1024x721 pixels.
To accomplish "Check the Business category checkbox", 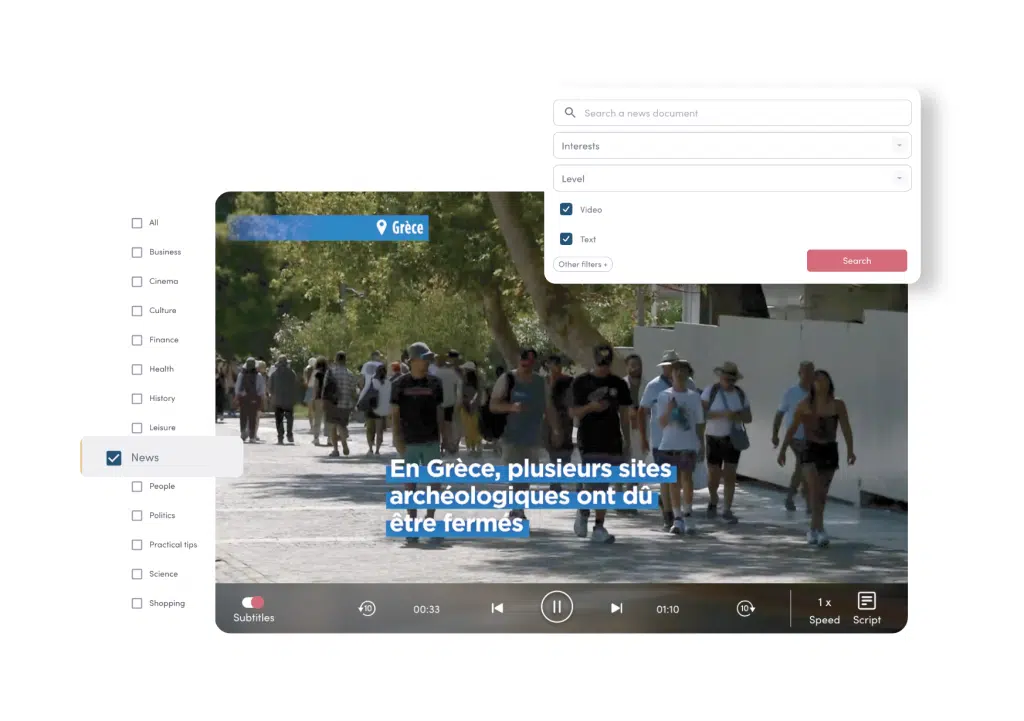I will (x=136, y=252).
